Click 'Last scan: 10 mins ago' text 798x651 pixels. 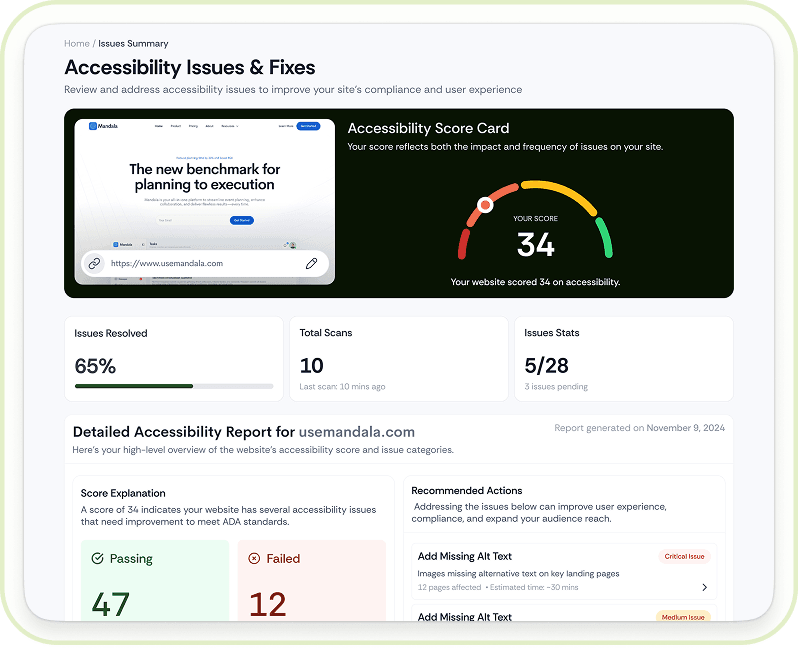[343, 387]
